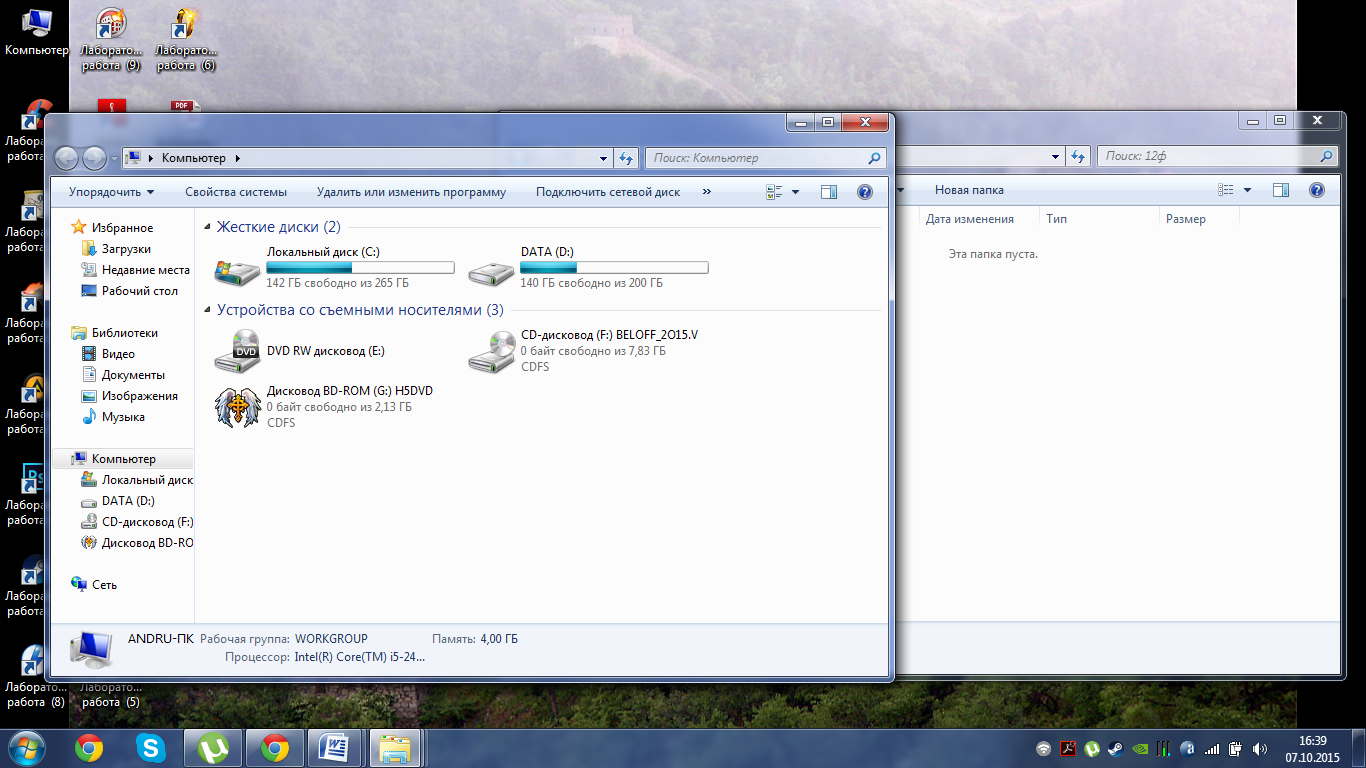Select DATA (D:) in the navigation tree
This screenshot has height=768, width=1366.
[128, 501]
